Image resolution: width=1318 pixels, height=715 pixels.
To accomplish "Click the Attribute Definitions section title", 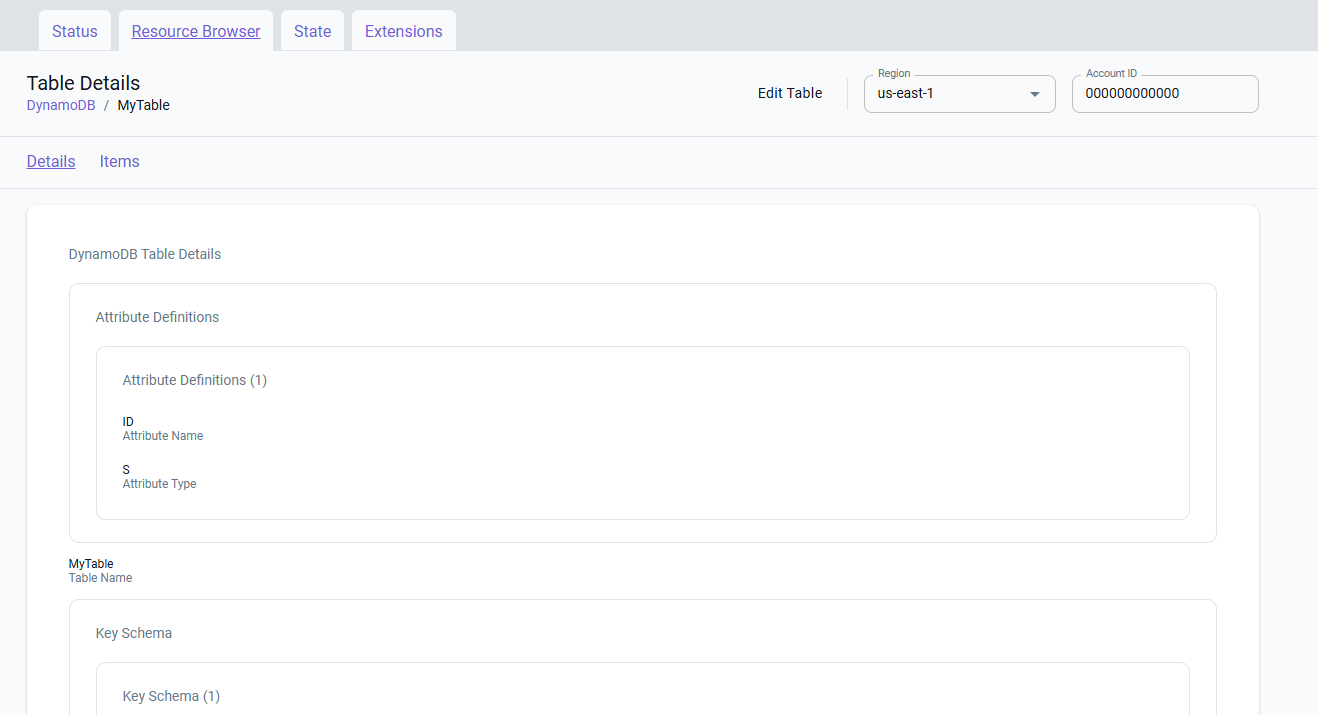I will 157,317.
